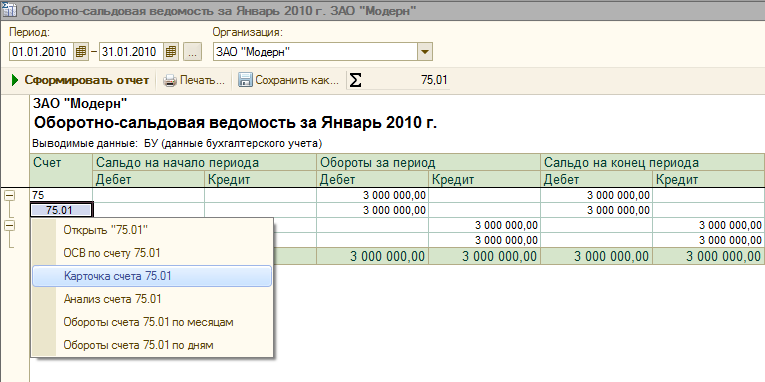Click the sigma sum icon
Viewport: 765px width, 382px height.
[356, 80]
